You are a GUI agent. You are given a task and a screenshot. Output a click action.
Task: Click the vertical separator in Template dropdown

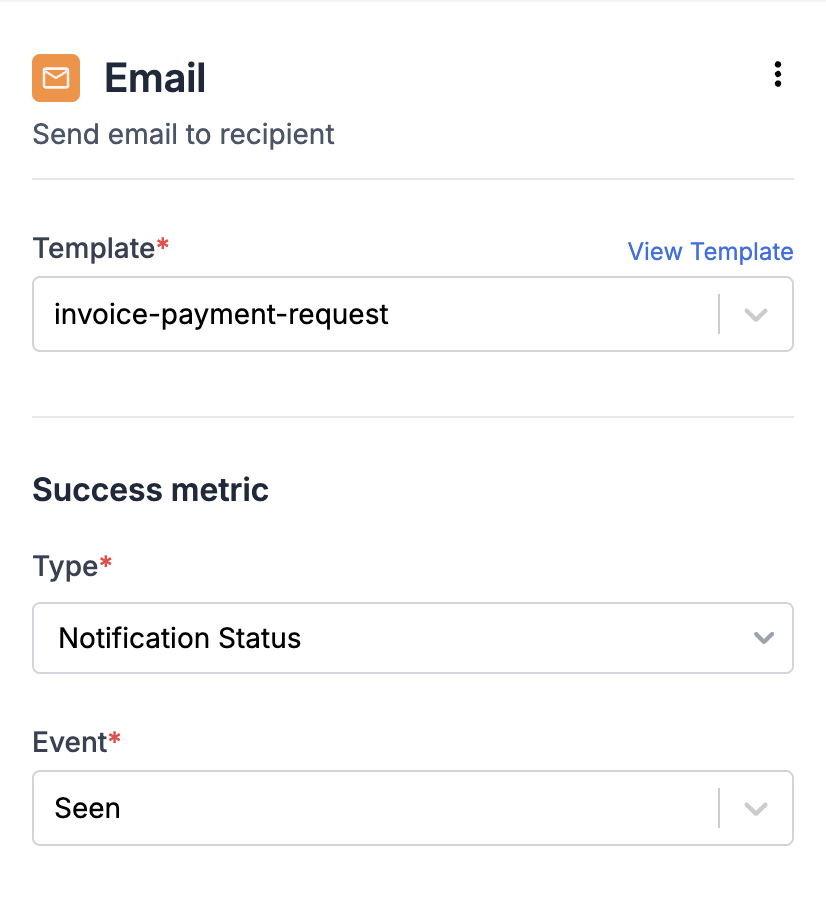coord(719,314)
